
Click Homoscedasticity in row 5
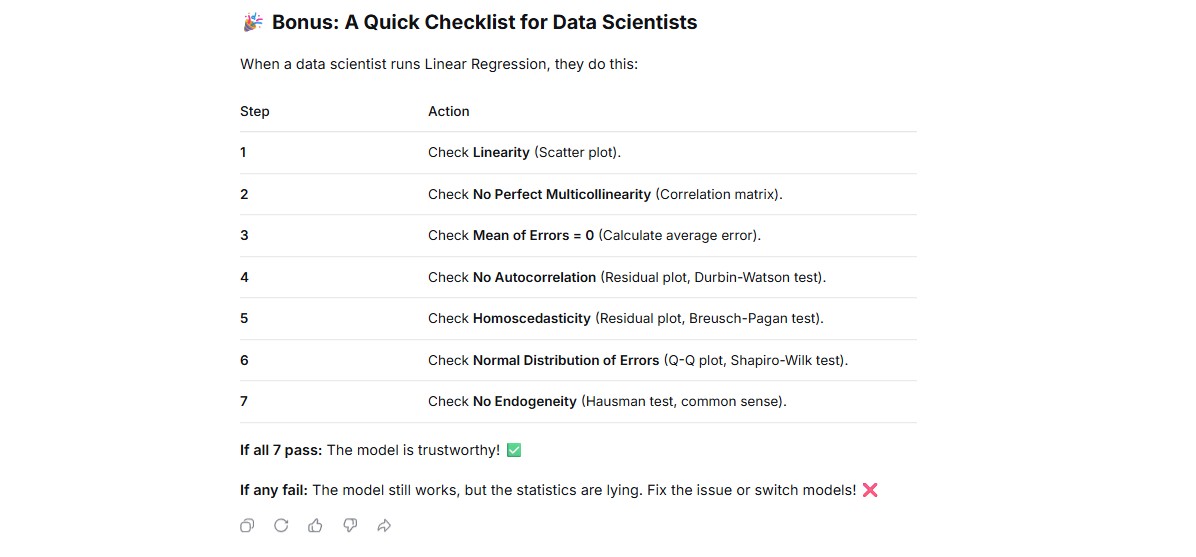click(x=532, y=319)
